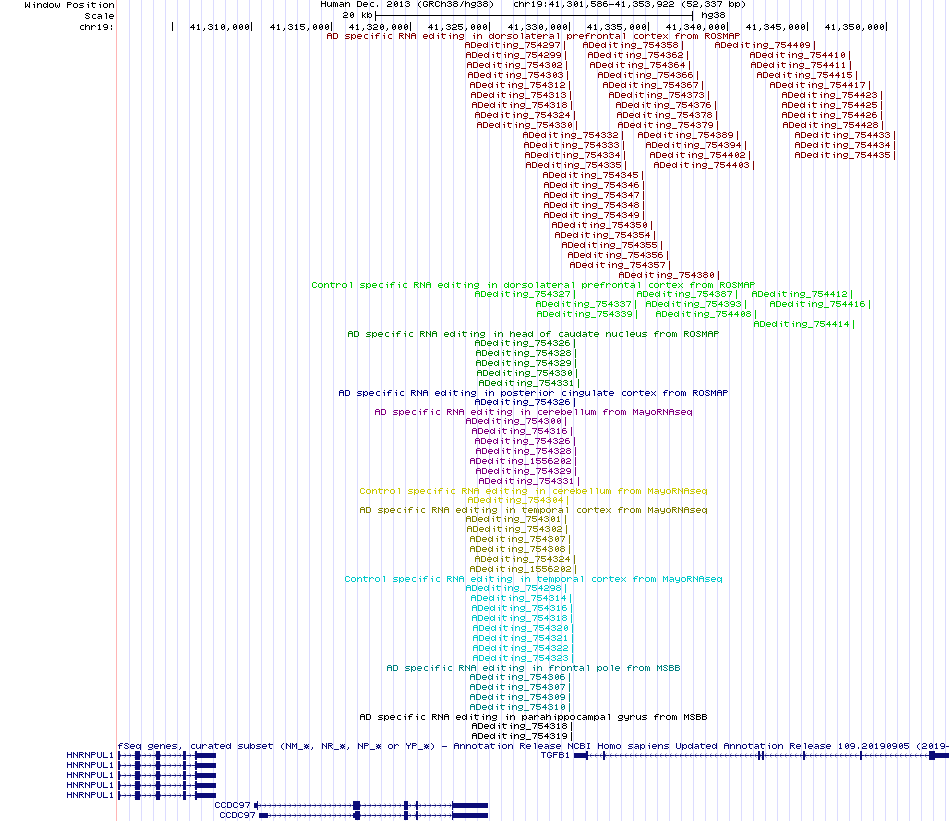
Task: Select control temporal cortex site ADediting_754298
Action: click(x=516, y=588)
